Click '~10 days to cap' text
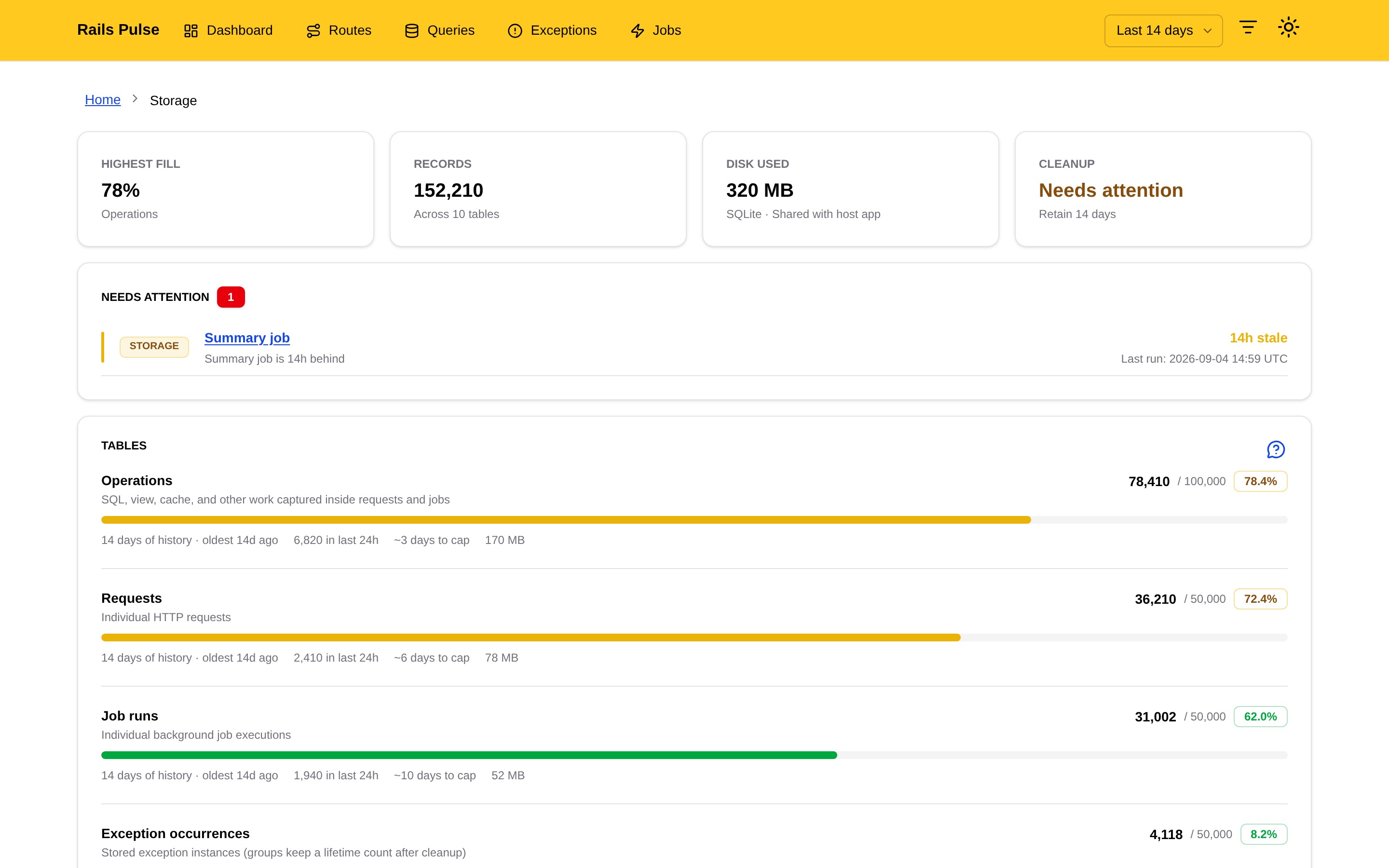The height and width of the screenshot is (868, 1389). [435, 775]
